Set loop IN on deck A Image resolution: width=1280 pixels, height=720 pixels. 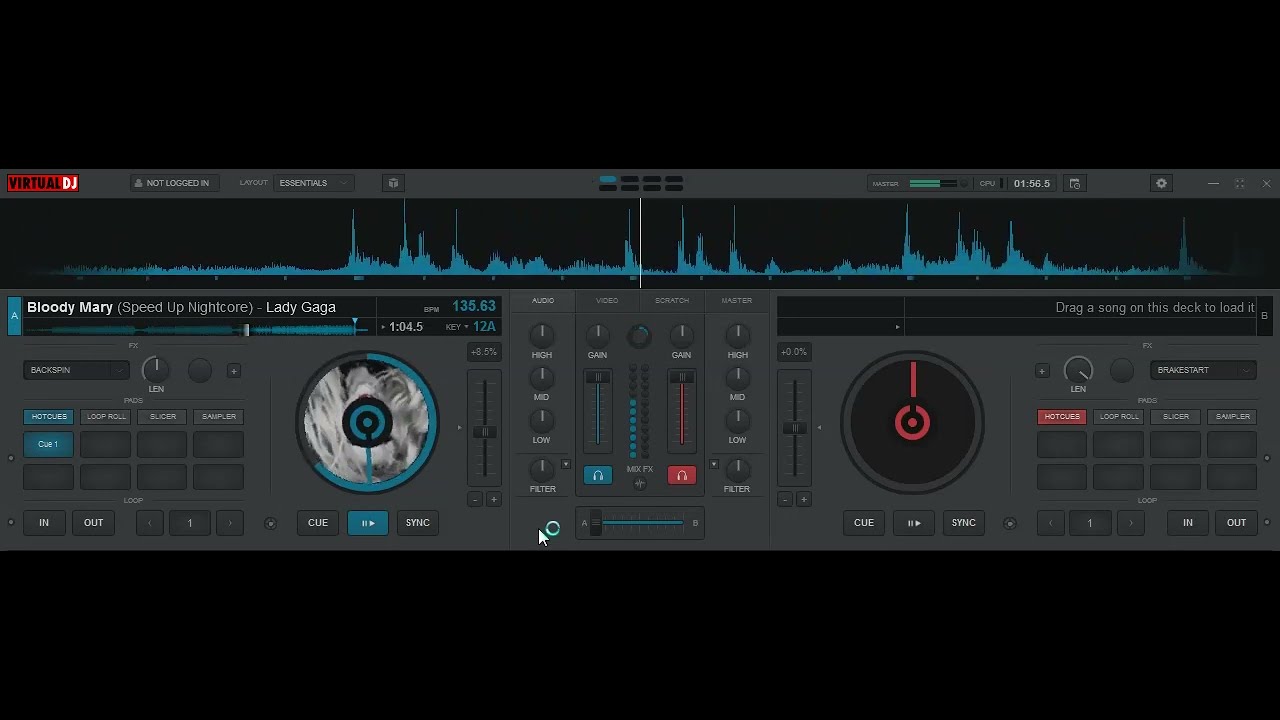tap(44, 523)
